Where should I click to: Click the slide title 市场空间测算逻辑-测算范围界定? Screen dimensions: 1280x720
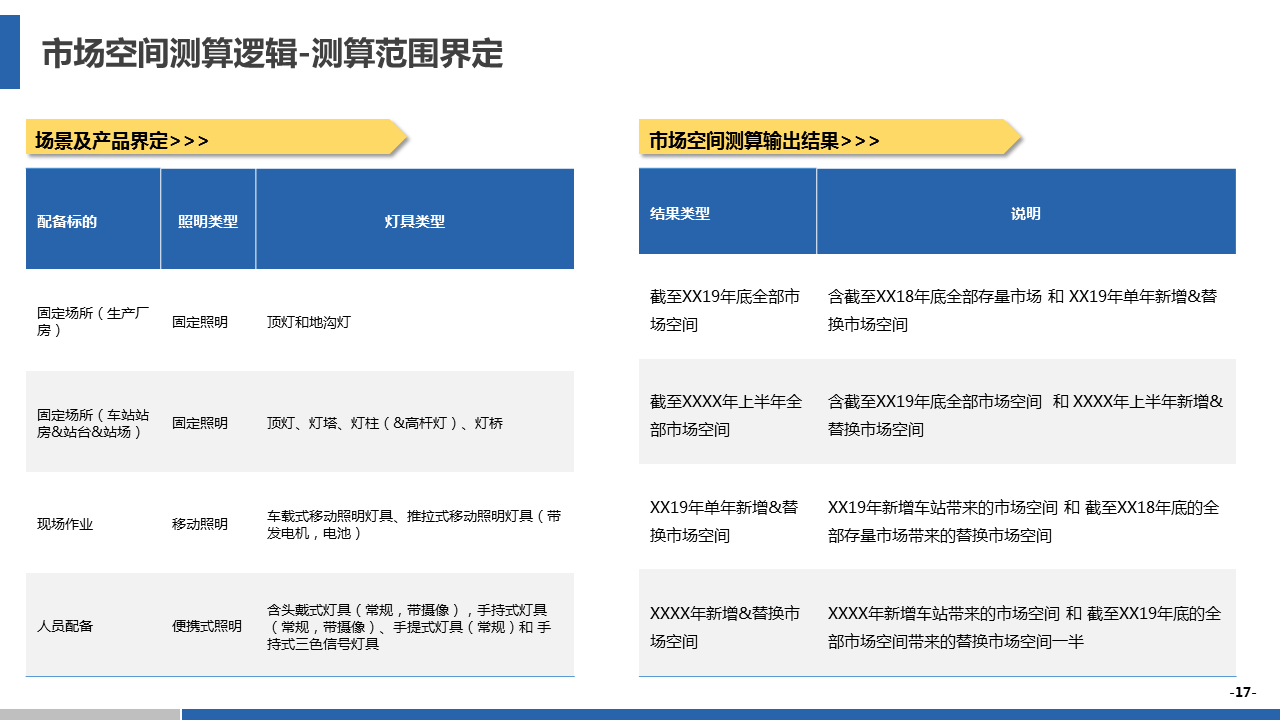tap(272, 54)
